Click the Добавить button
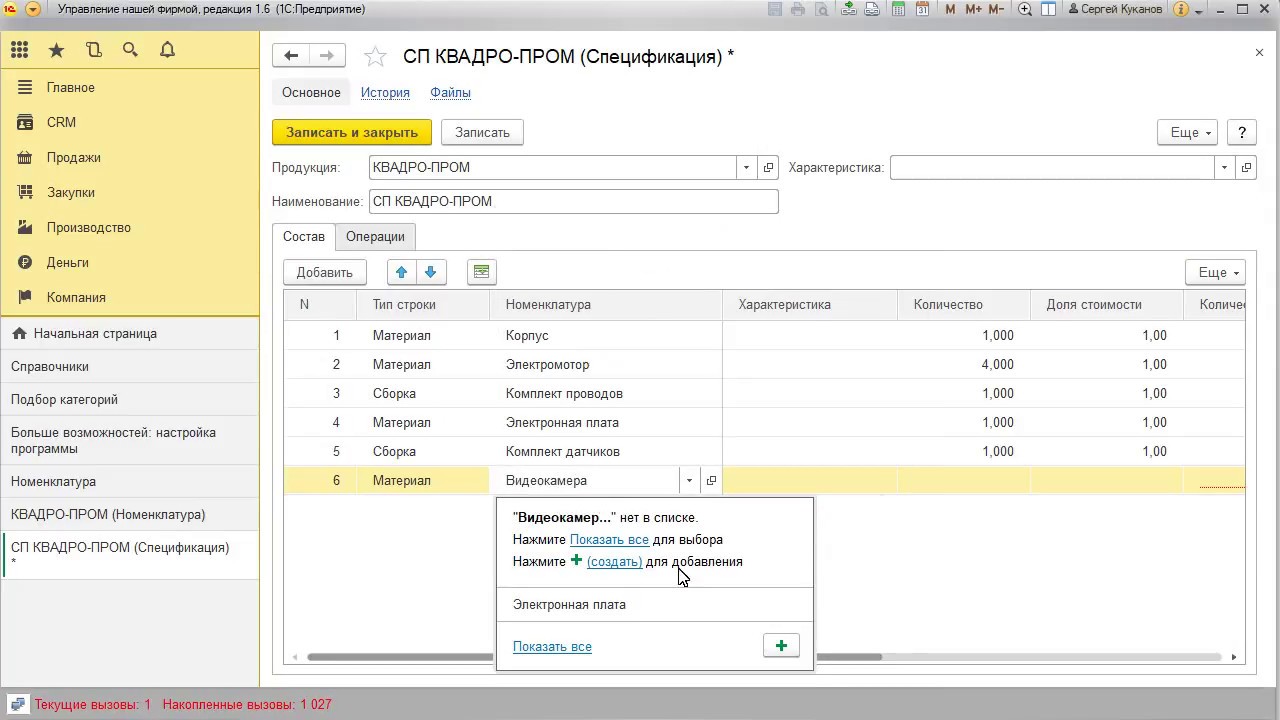This screenshot has width=1280, height=720. (x=325, y=272)
